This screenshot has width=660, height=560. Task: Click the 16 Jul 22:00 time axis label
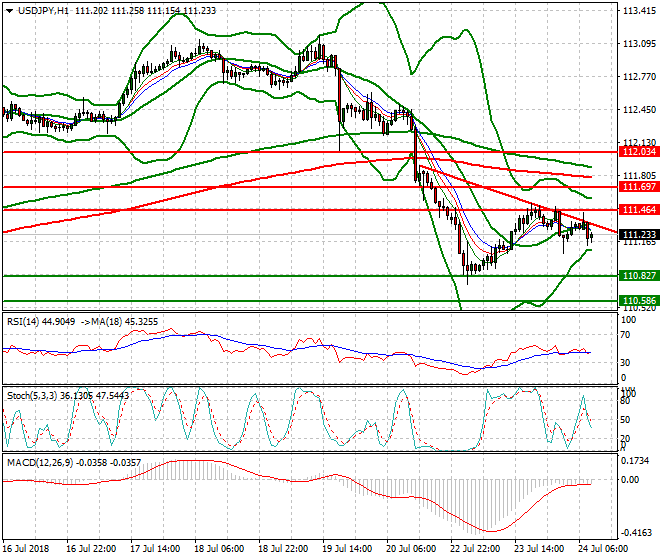(x=91, y=549)
